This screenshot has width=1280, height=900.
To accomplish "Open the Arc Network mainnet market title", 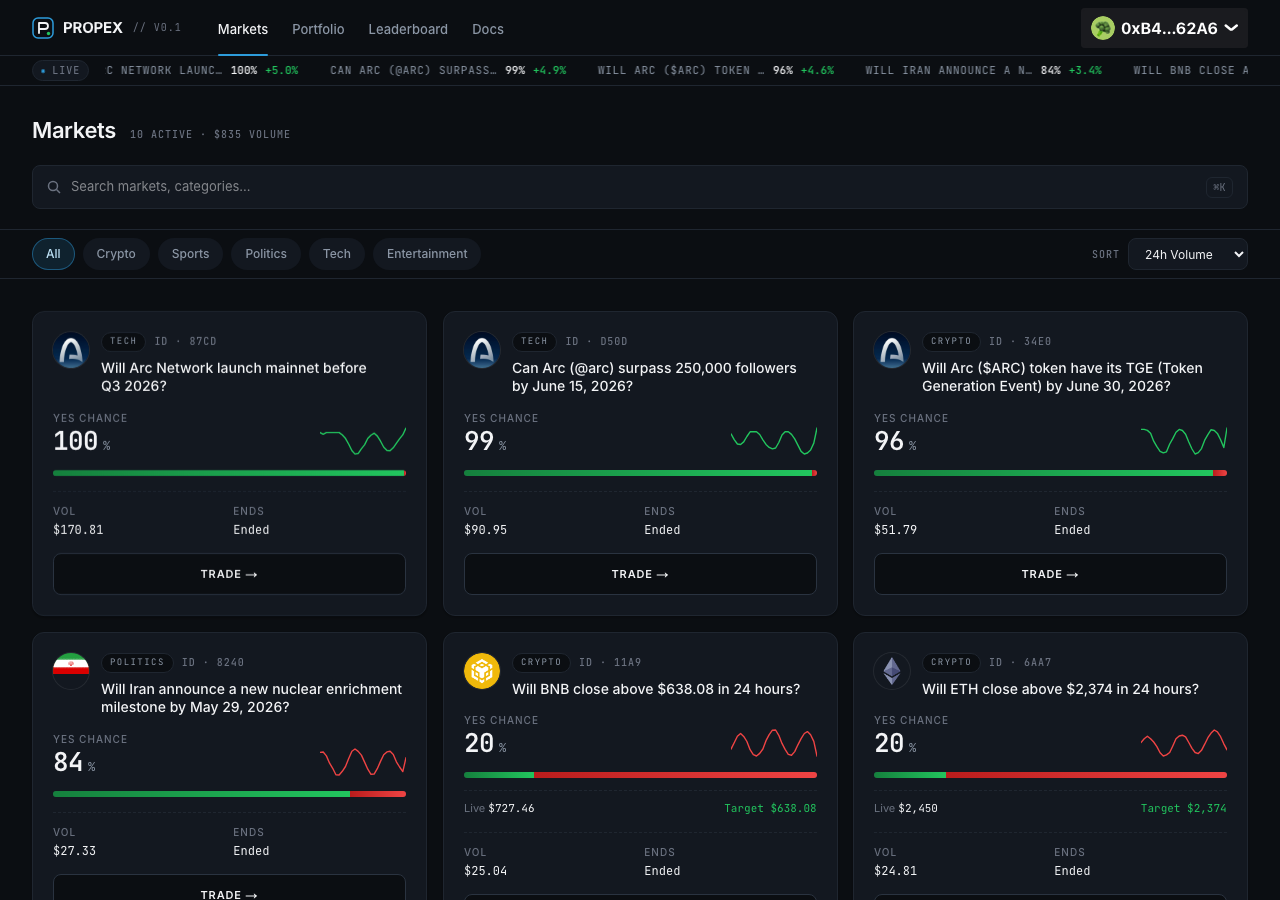I will point(234,377).
